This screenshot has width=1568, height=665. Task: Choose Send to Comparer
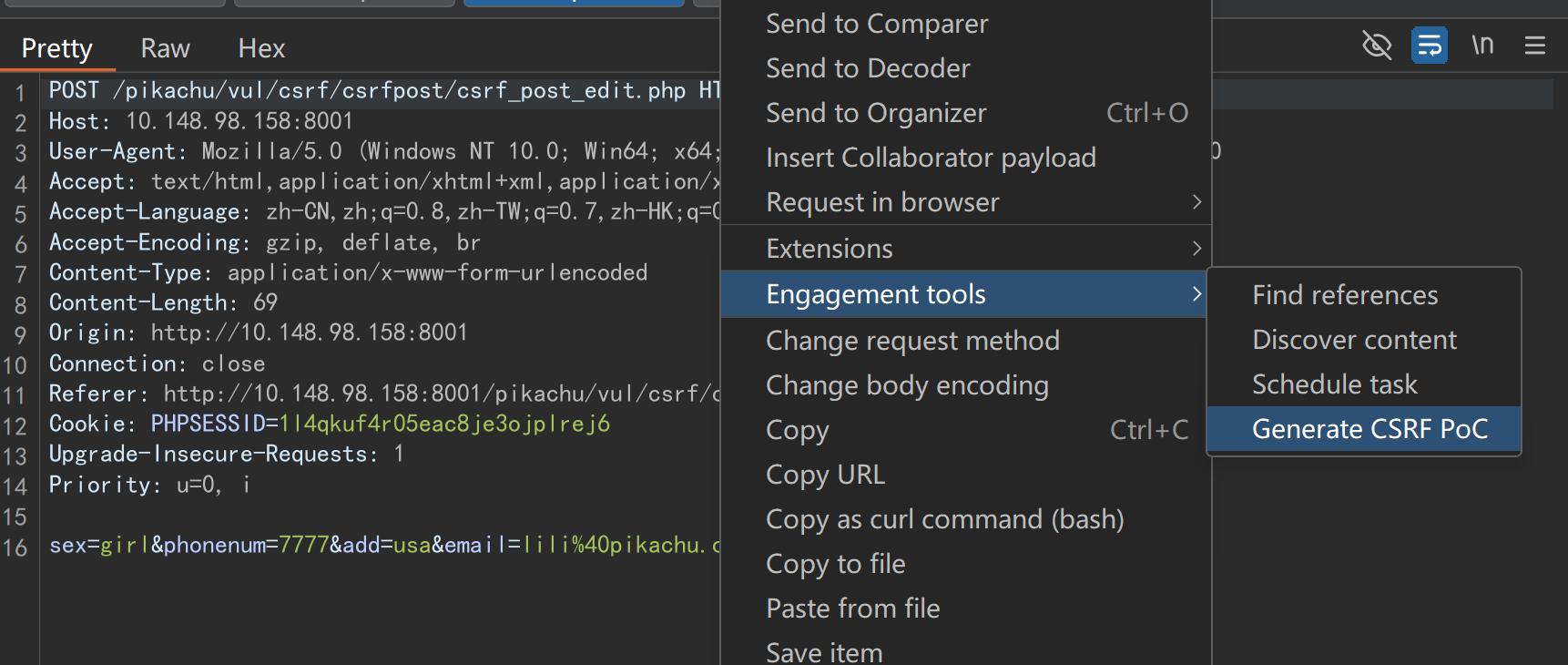click(x=876, y=24)
